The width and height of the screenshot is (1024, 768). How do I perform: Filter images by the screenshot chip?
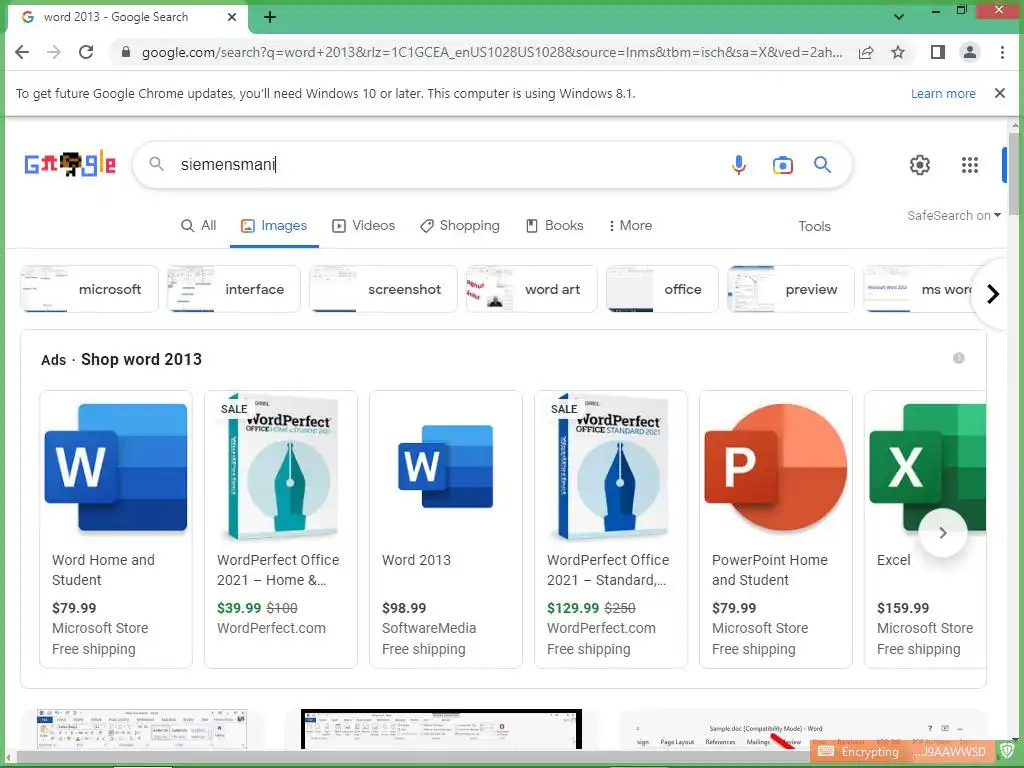coord(383,289)
